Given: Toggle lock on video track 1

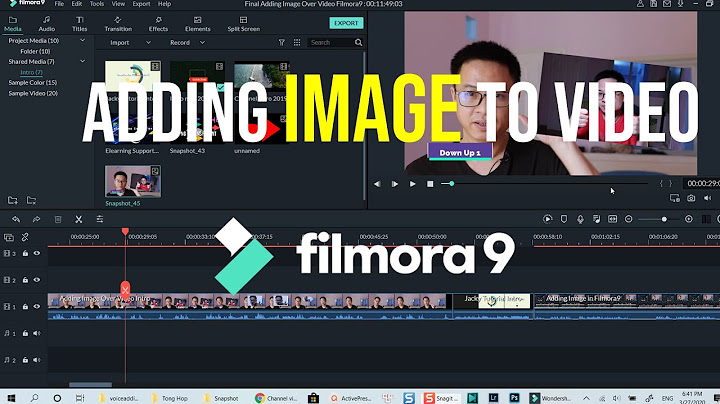Looking at the screenshot, I should [25, 306].
